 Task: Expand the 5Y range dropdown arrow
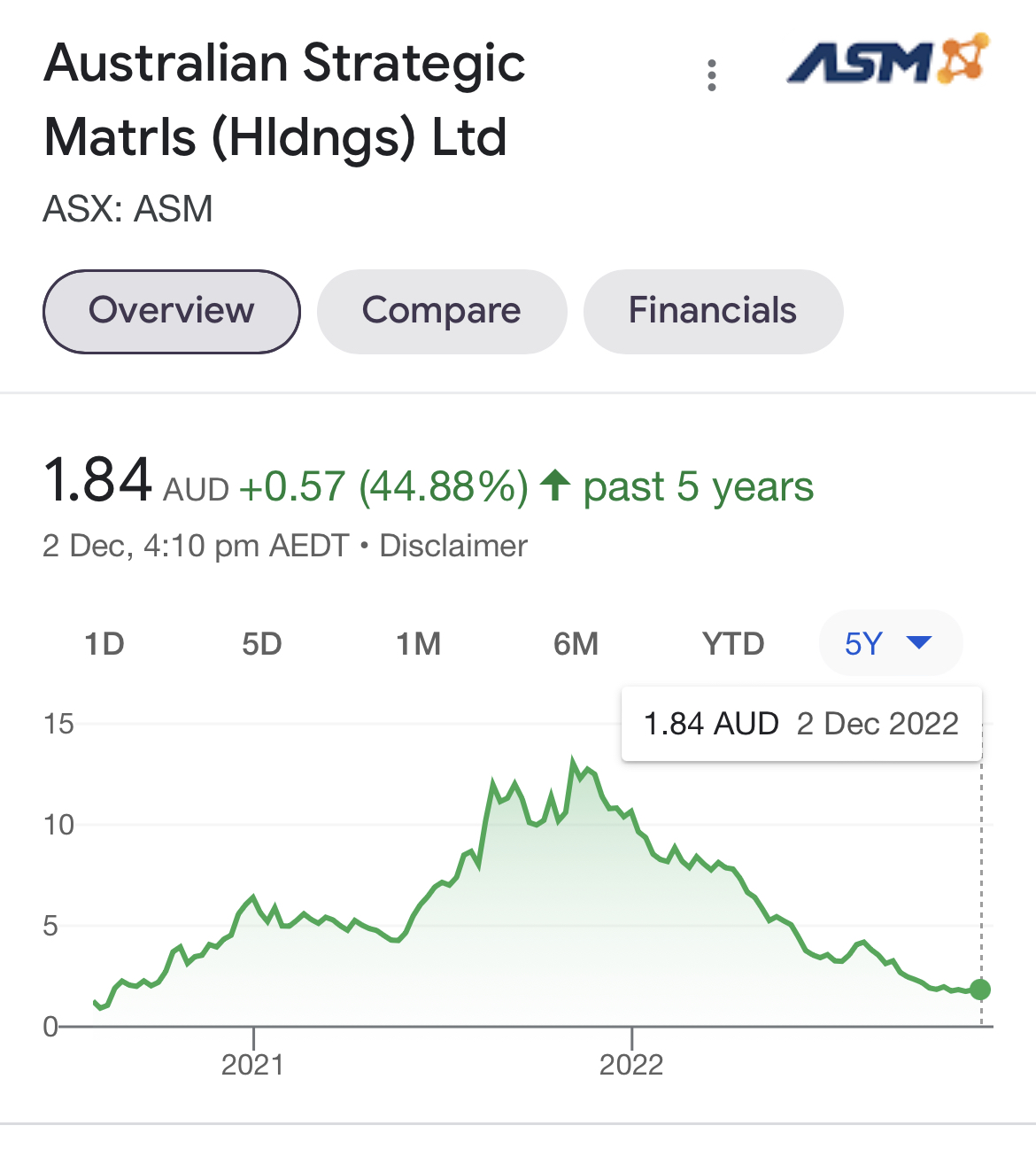point(920,642)
